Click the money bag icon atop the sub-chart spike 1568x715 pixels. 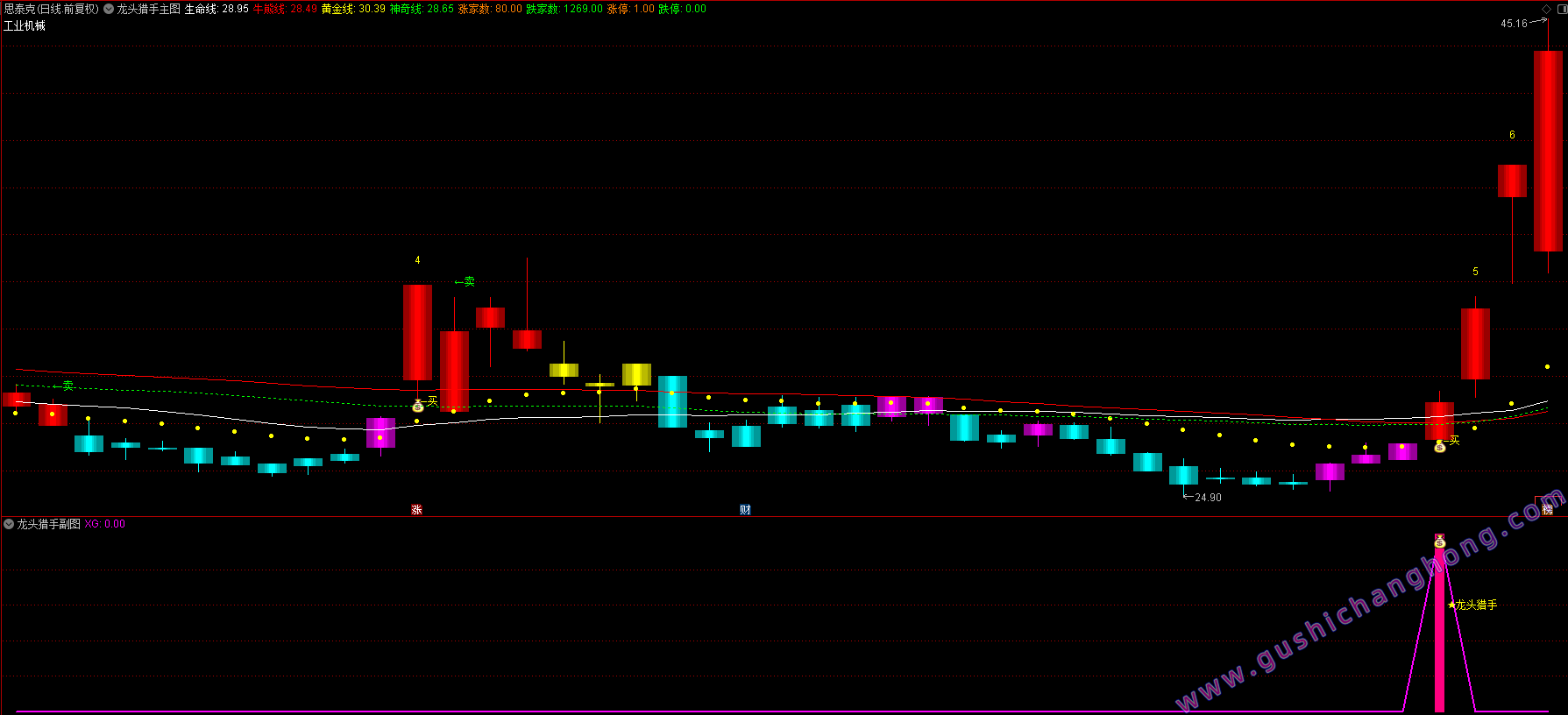(1439, 542)
